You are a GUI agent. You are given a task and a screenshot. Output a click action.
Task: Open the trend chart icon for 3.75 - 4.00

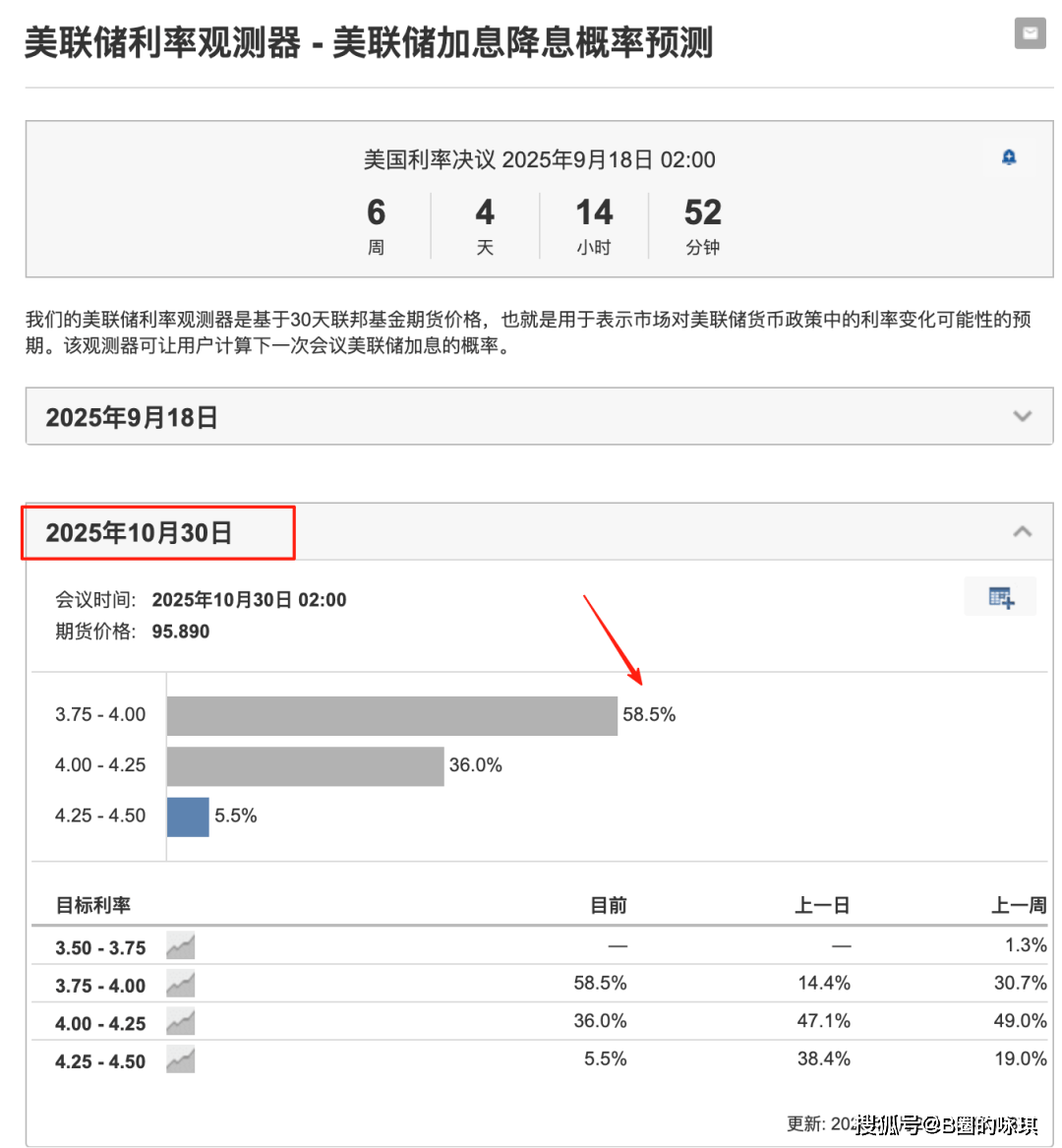click(180, 984)
